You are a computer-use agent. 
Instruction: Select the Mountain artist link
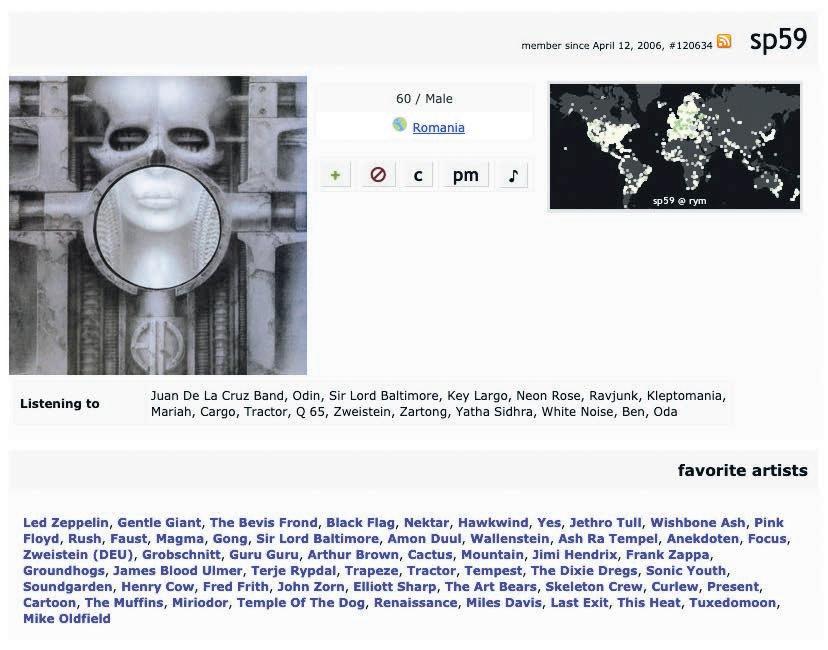(x=492, y=555)
